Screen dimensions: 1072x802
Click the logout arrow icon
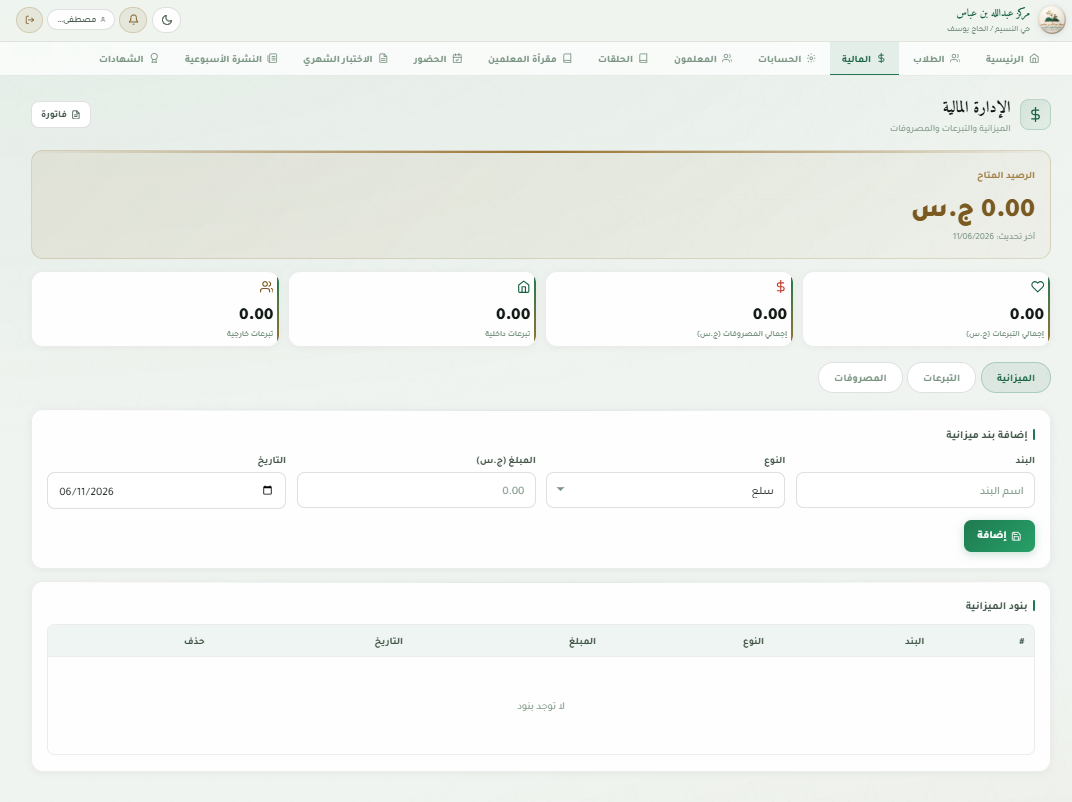tap(29, 20)
